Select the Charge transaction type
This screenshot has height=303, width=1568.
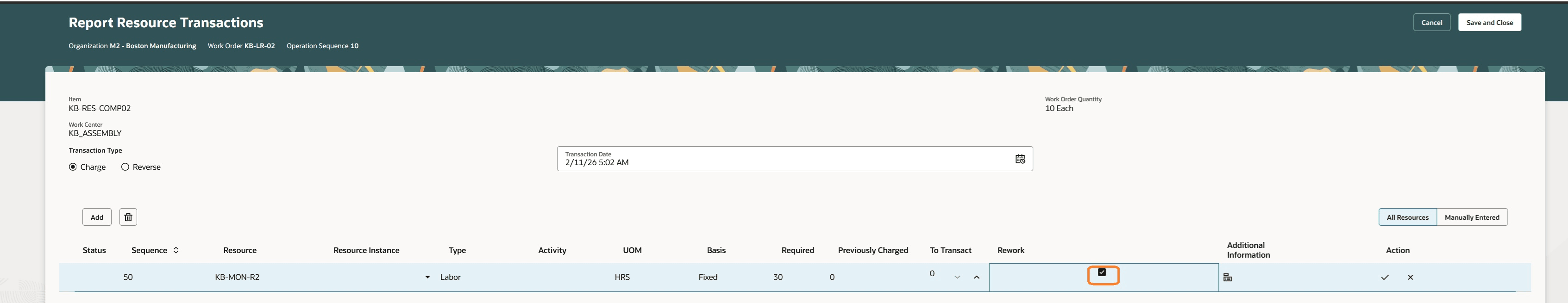coord(73,167)
